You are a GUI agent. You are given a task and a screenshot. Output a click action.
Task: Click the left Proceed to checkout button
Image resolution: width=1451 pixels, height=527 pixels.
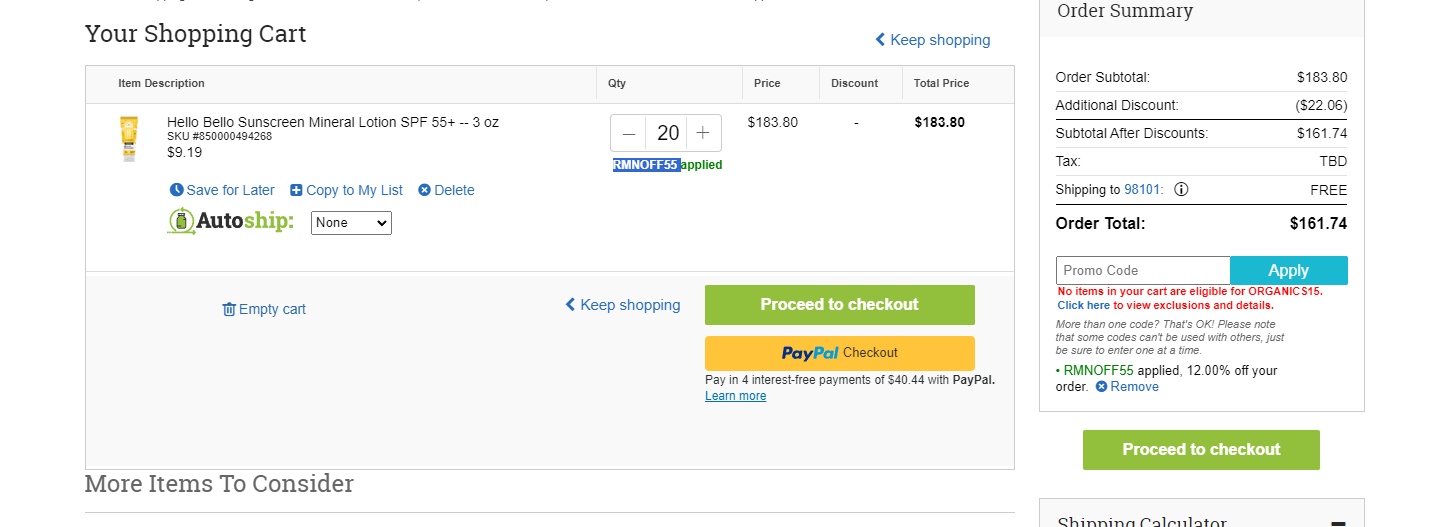(x=840, y=305)
